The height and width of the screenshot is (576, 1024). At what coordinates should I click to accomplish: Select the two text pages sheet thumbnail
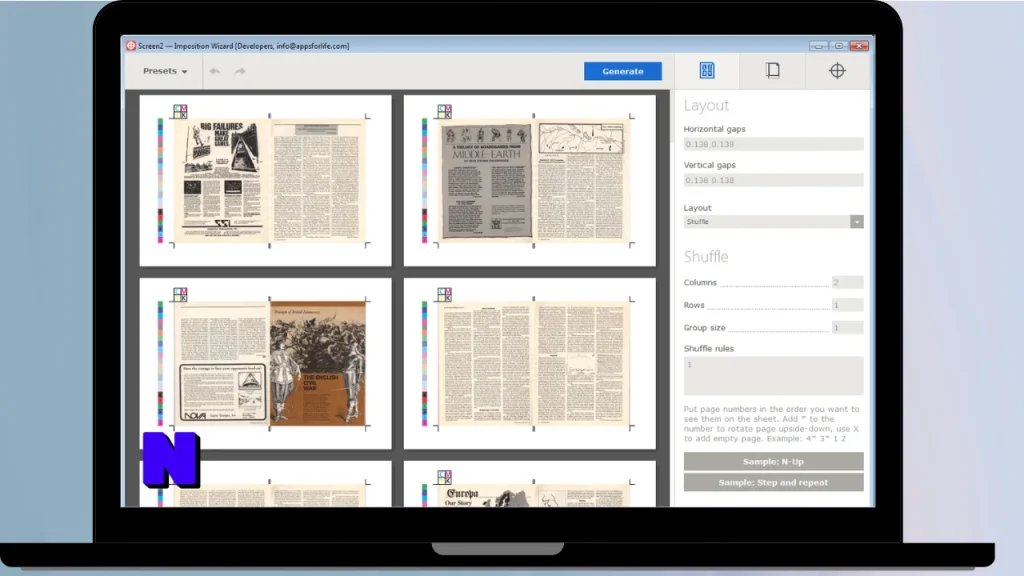(530, 364)
